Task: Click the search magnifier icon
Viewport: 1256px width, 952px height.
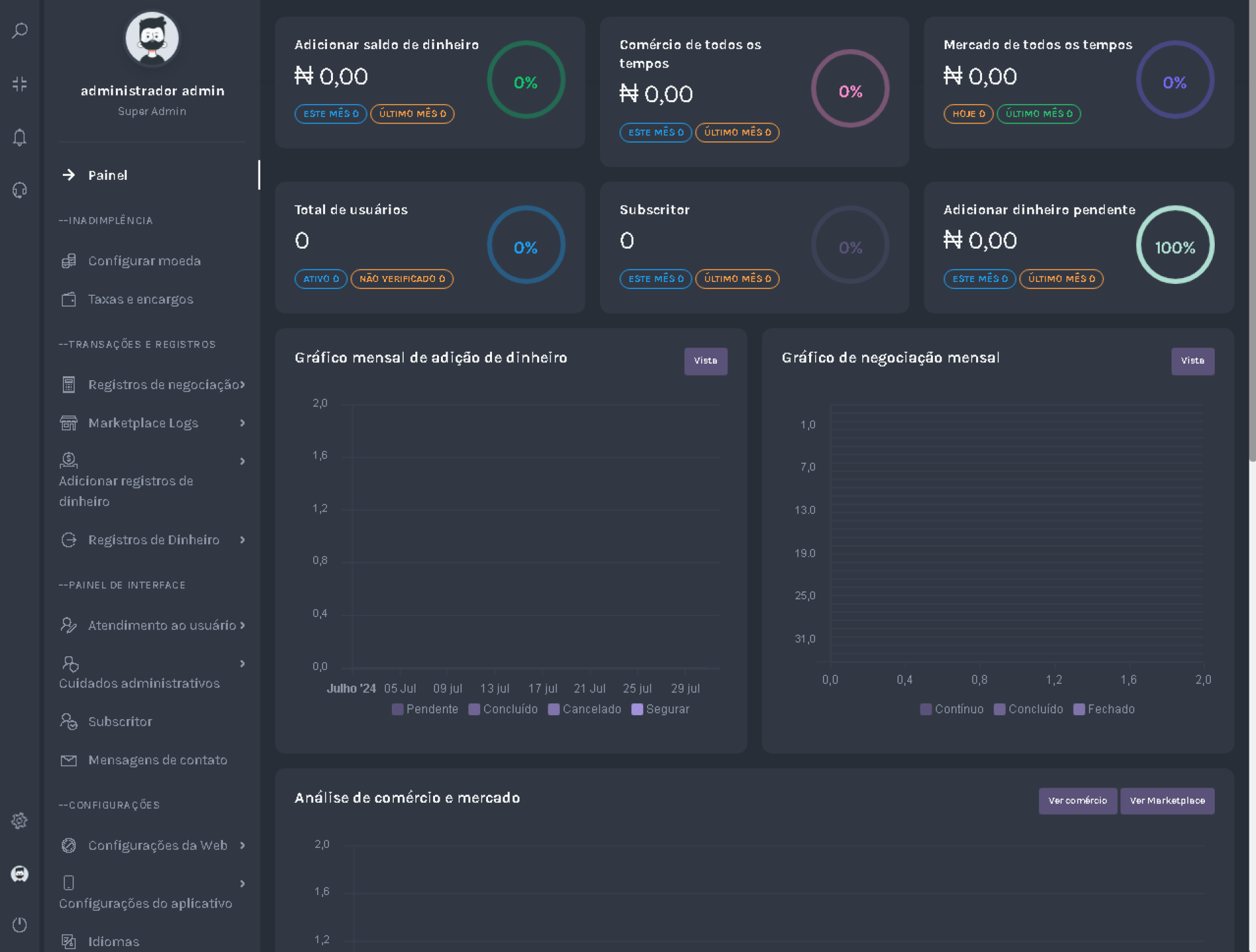Action: (20, 31)
